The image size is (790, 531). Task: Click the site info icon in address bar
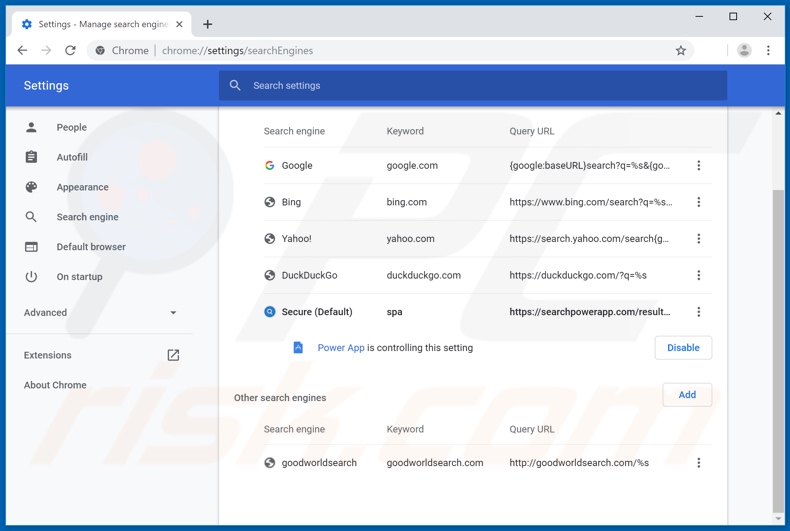click(x=100, y=50)
